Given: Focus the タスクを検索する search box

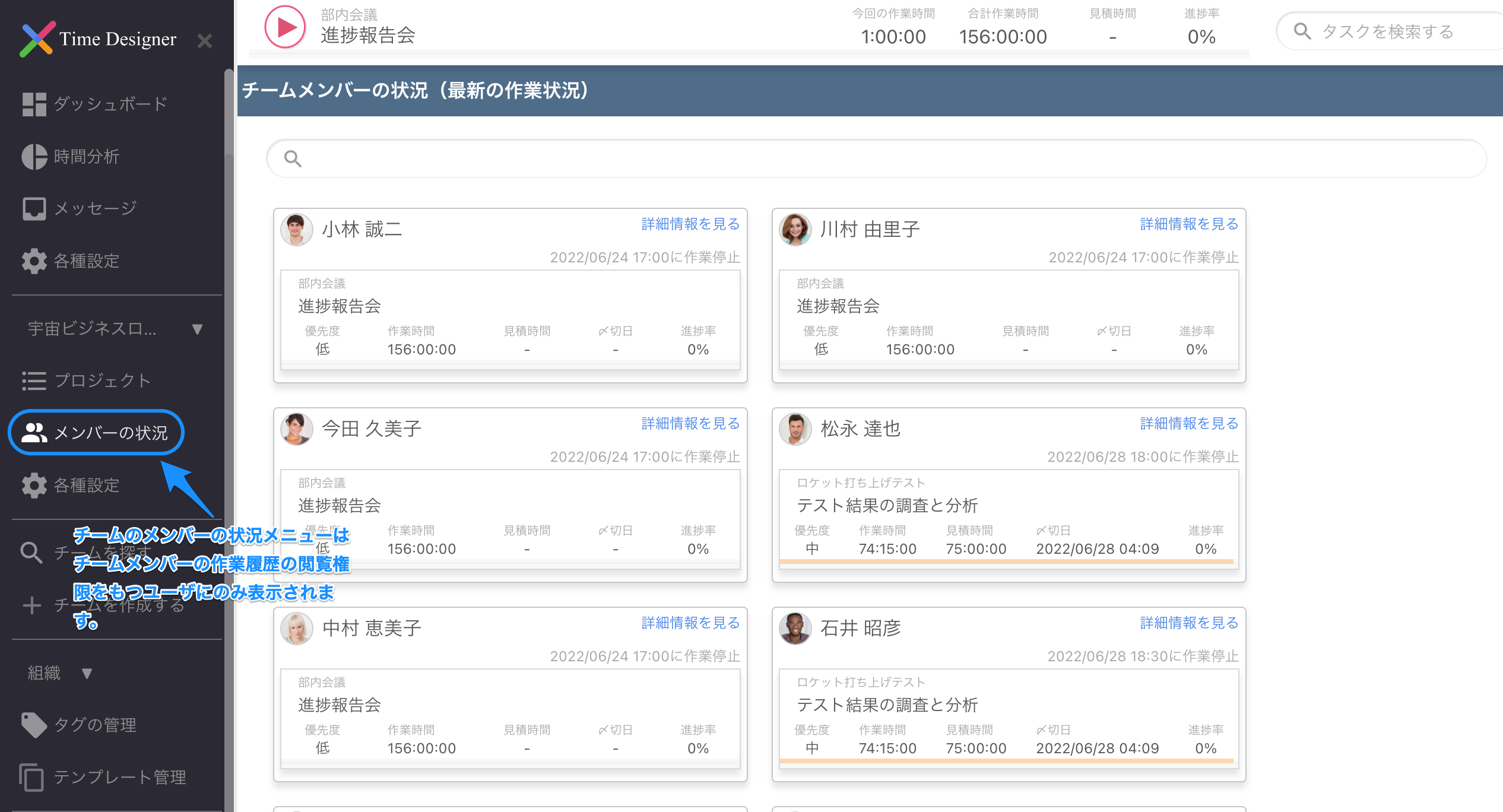Looking at the screenshot, I should click(x=1389, y=31).
